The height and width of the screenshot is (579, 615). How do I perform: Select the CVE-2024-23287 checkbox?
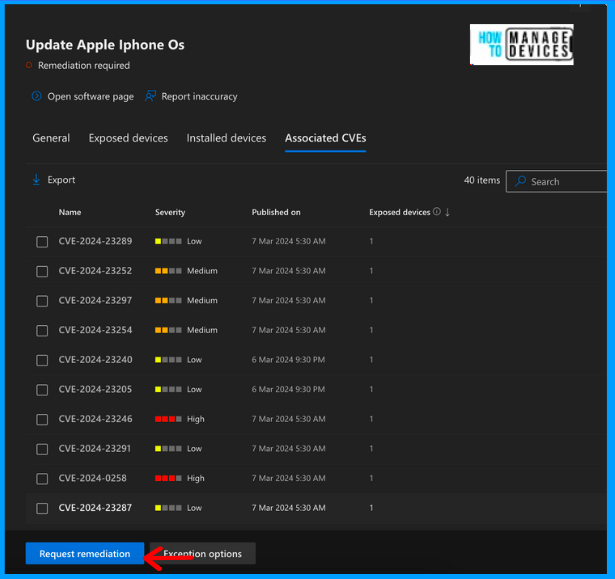(42, 508)
